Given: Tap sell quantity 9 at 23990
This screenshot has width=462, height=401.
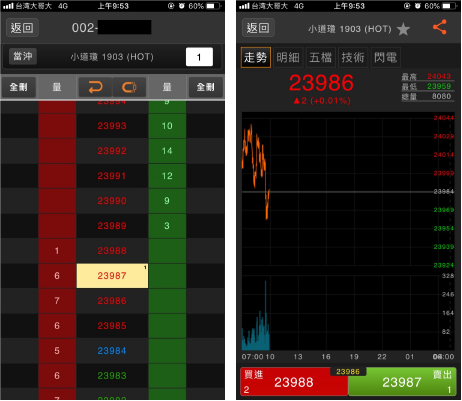Looking at the screenshot, I should point(167,201).
